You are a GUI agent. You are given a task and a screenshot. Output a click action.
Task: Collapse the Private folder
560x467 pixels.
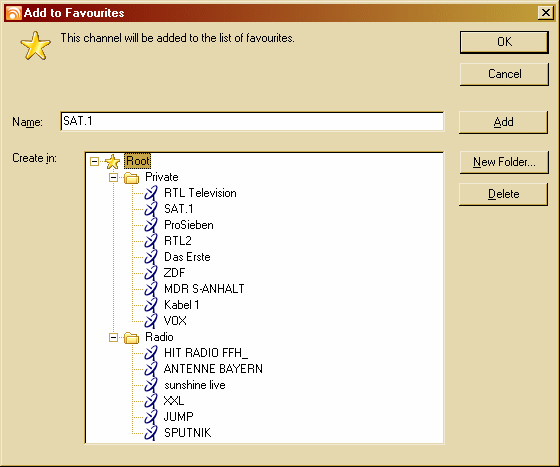click(113, 177)
